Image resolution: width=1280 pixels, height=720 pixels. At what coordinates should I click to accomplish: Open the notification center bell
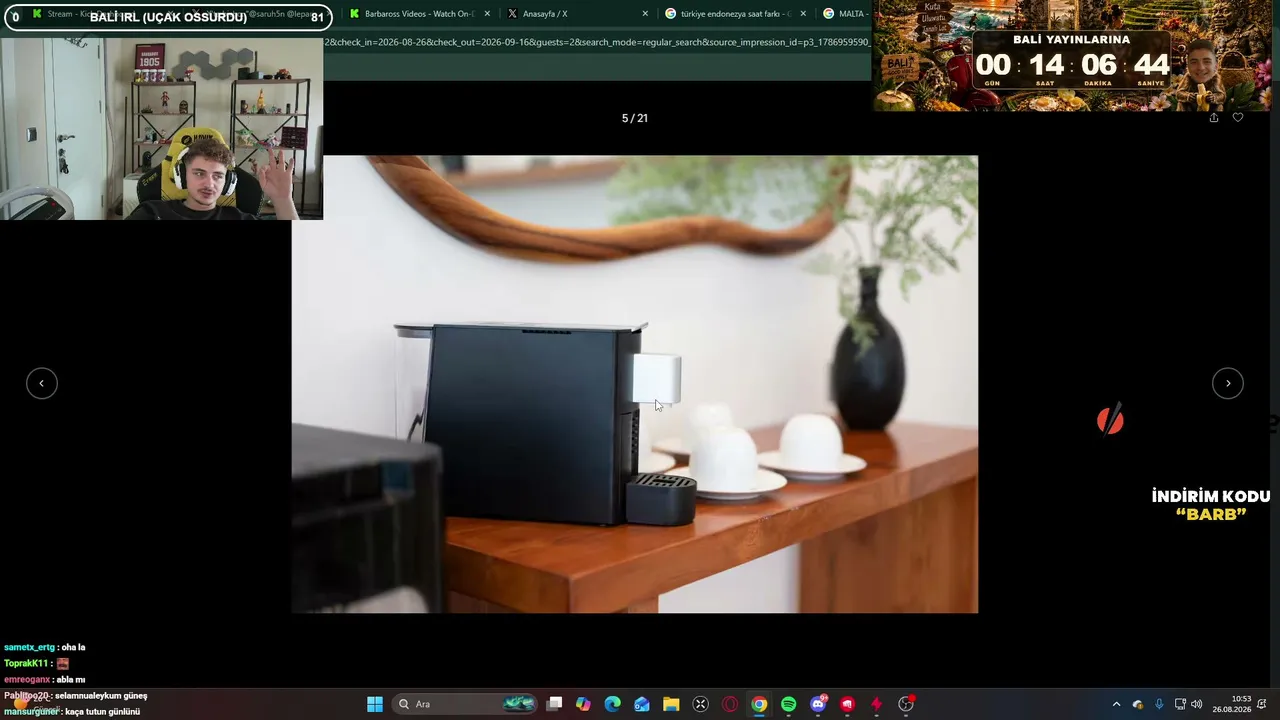pyautogui.click(x=1262, y=704)
